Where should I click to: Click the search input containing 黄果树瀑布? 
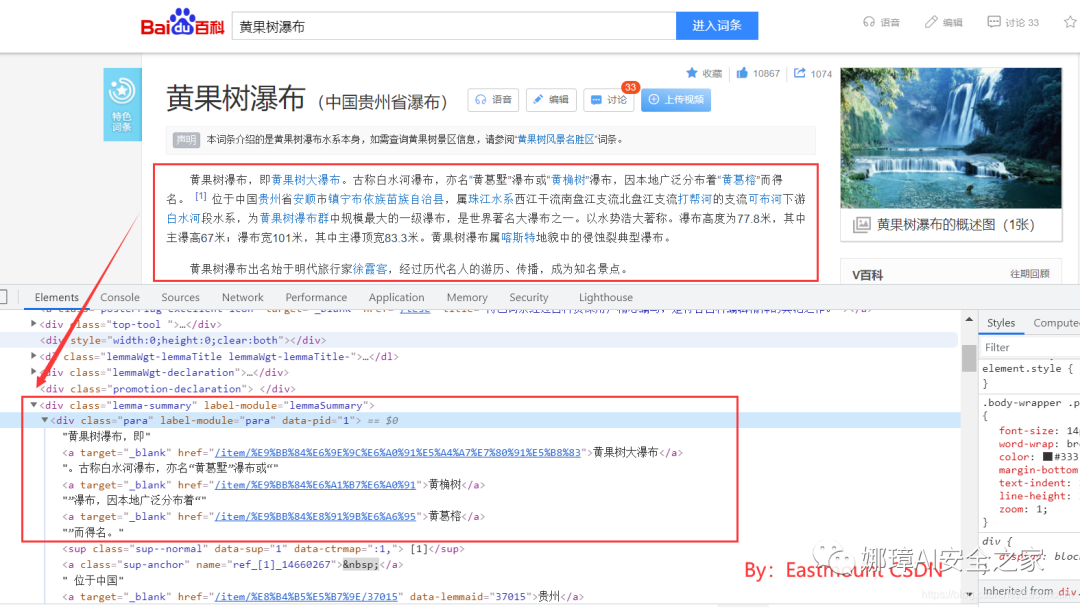(x=454, y=25)
